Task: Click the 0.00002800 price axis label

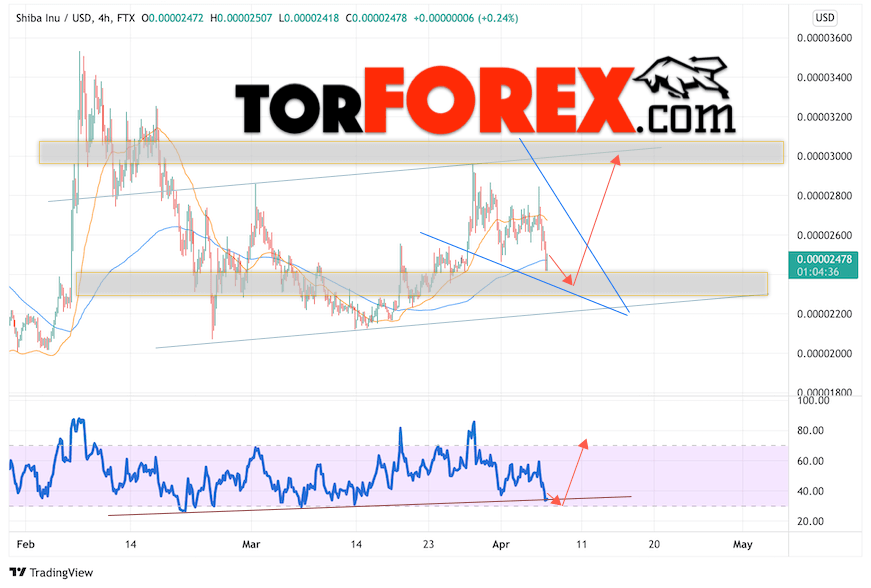Action: (824, 196)
